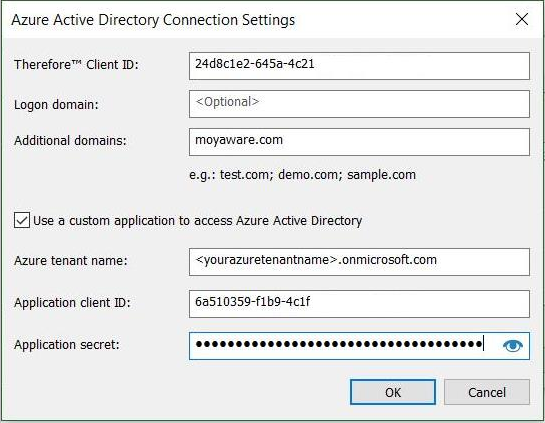The height and width of the screenshot is (423, 545).
Task: Toggle 'Use a custom application' checkbox
Action: pos(22,220)
